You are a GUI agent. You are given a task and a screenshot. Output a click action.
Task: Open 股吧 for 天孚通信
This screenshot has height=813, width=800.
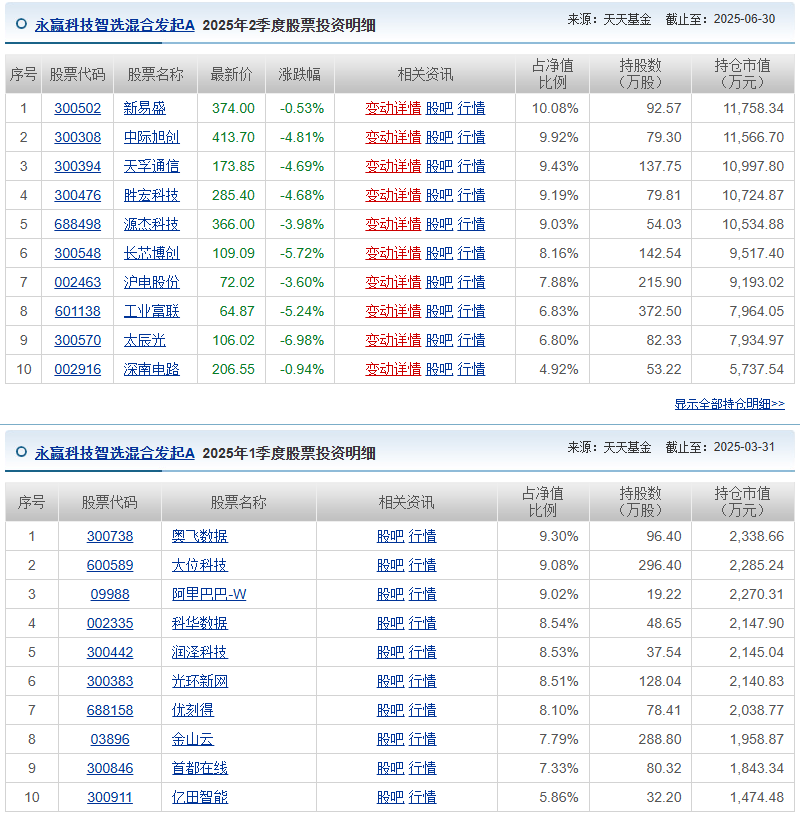[438, 166]
